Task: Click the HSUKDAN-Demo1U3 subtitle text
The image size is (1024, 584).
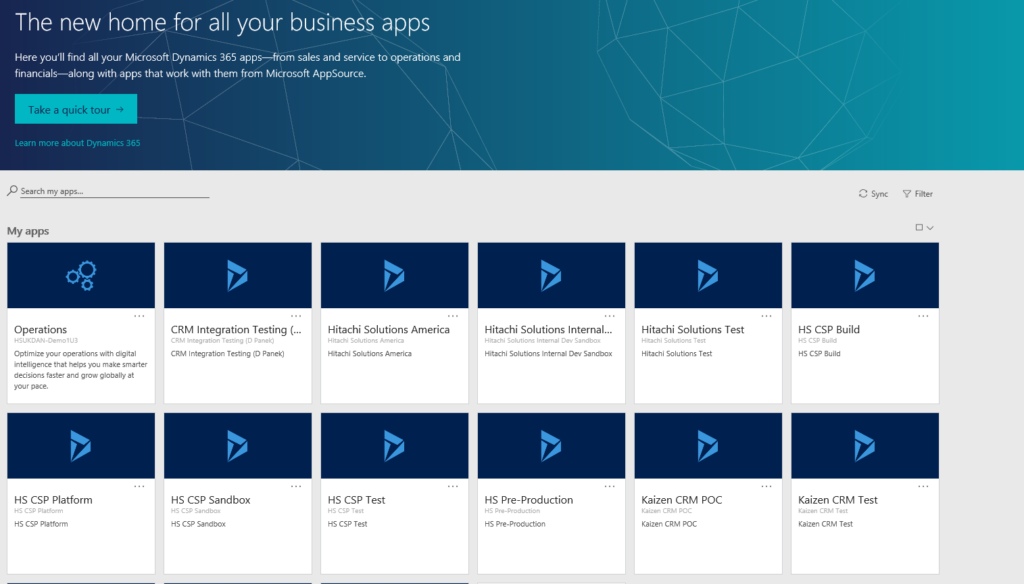Action: pos(46,340)
